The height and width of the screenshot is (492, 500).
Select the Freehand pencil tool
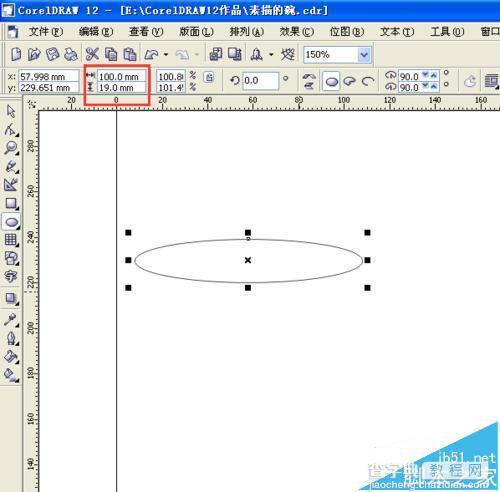pyautogui.click(x=11, y=166)
